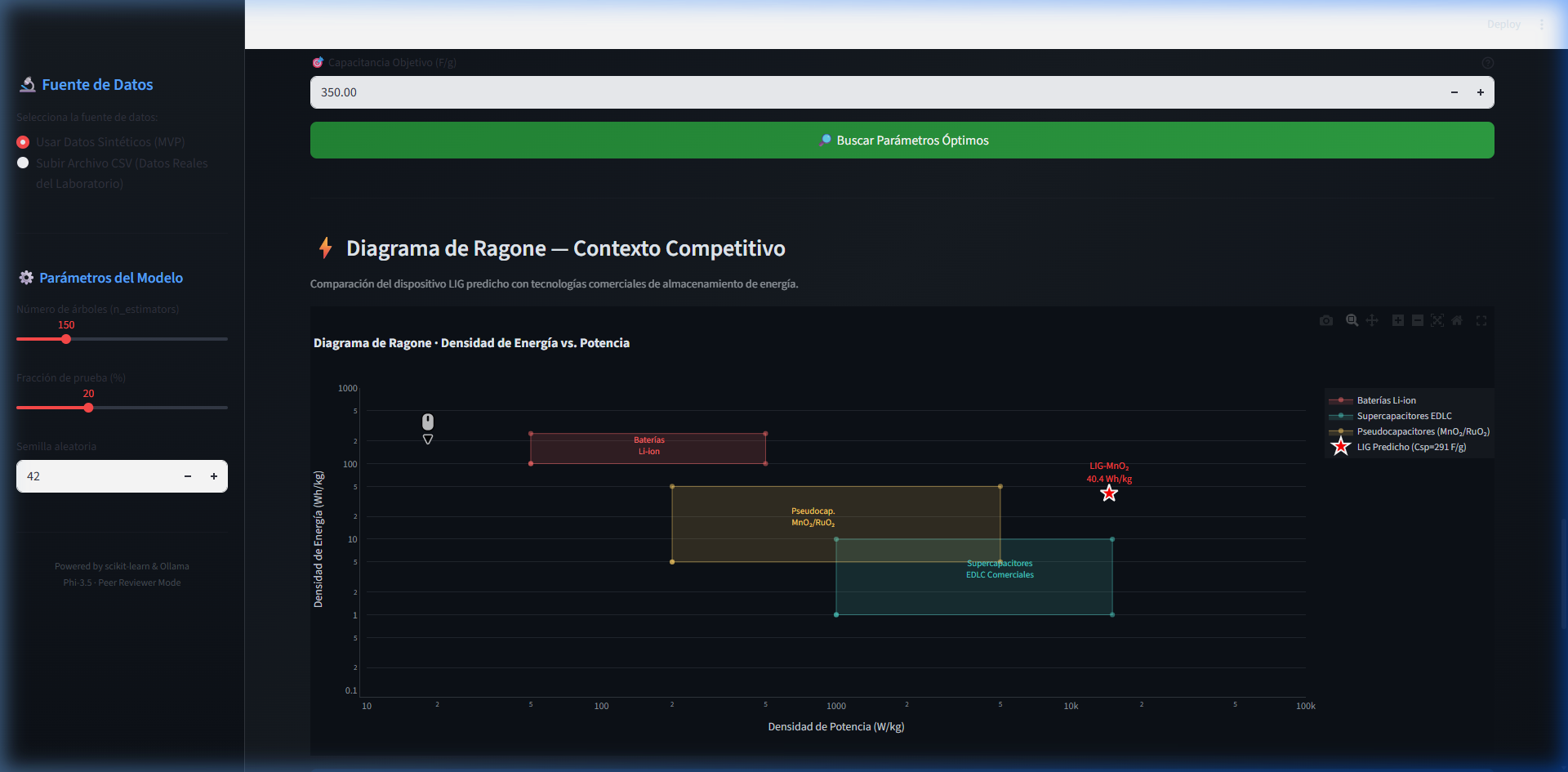
Task: Open the three-dot options menu
Action: 1543,24
